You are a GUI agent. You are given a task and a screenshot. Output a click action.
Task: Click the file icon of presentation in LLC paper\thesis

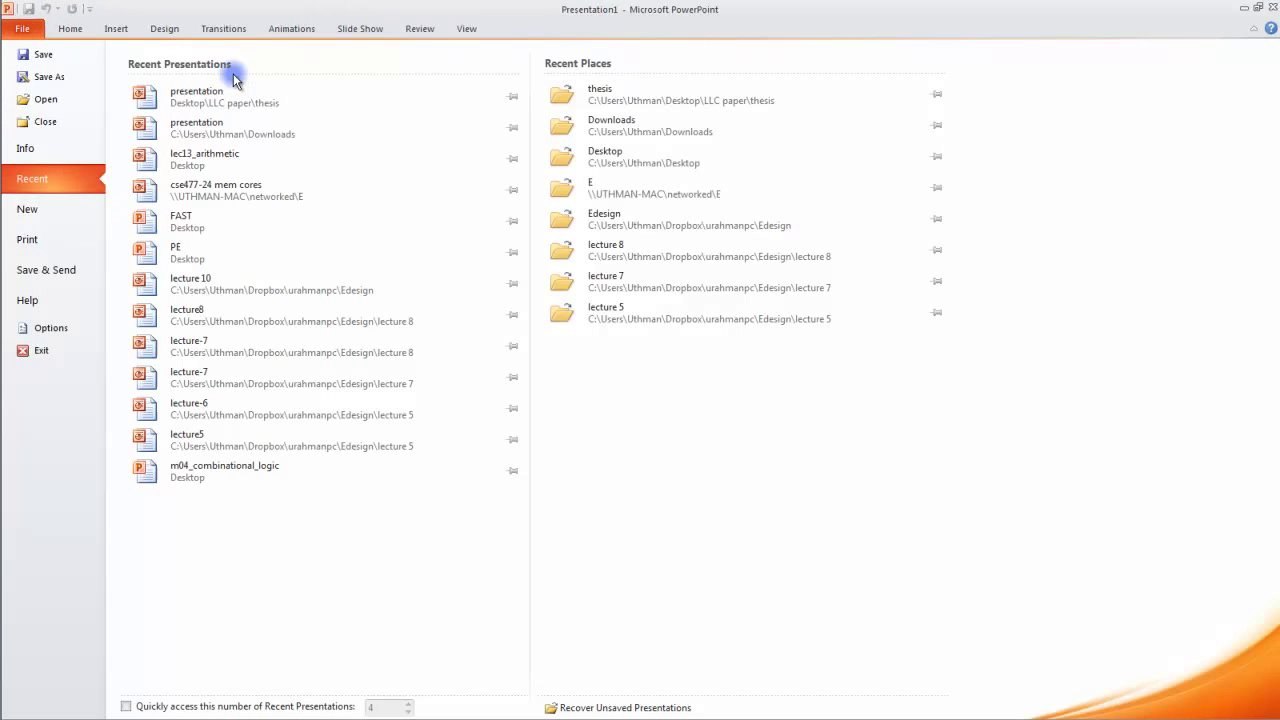coord(145,97)
